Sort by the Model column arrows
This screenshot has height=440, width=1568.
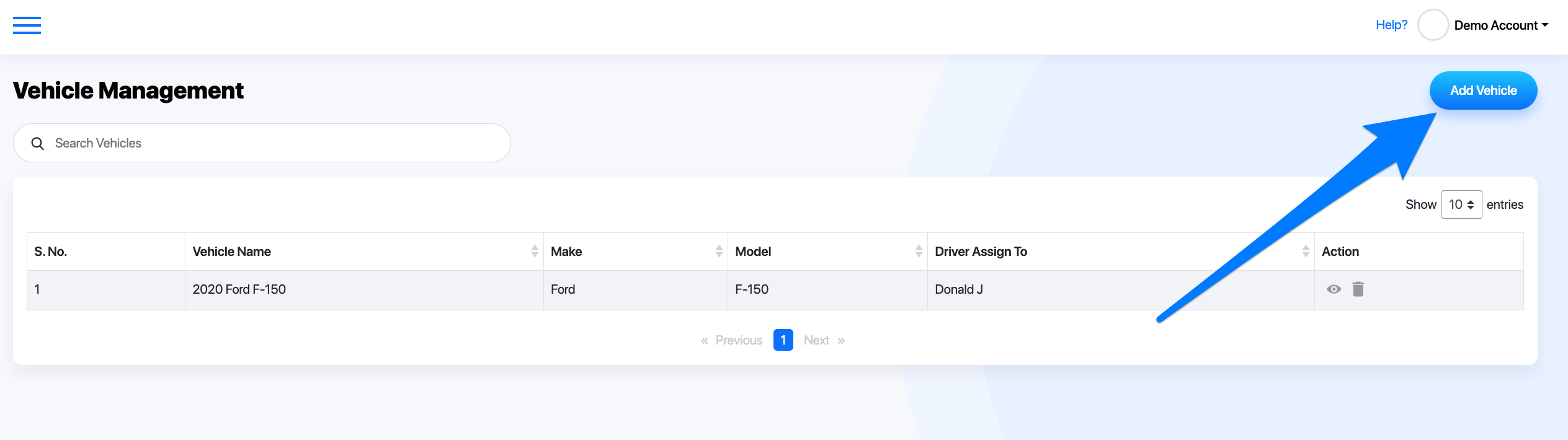(x=919, y=251)
